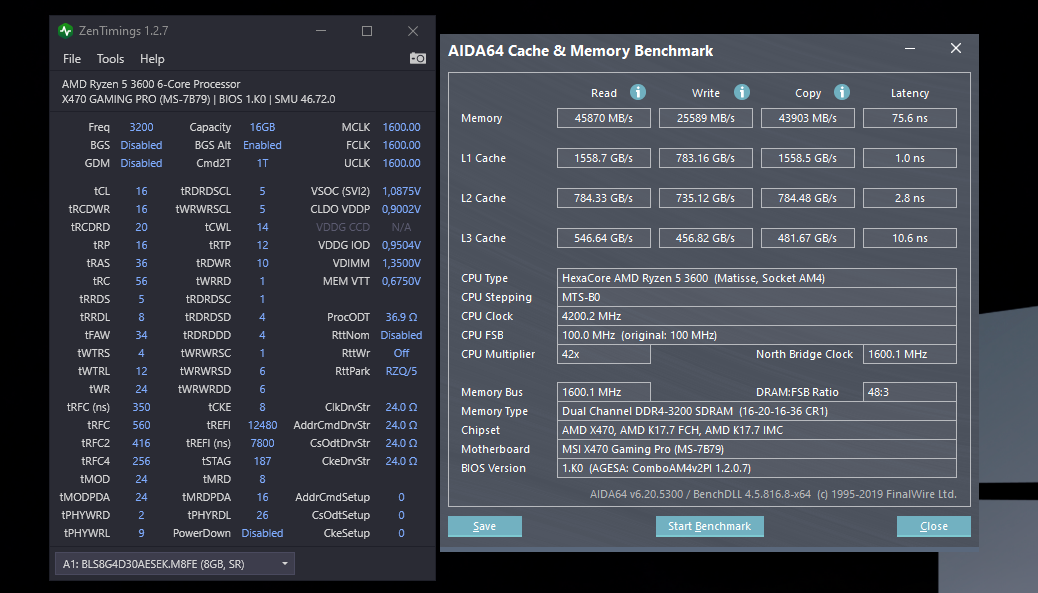1038x593 pixels.
Task: Show info about the Copy benchmark column
Action: (842, 92)
